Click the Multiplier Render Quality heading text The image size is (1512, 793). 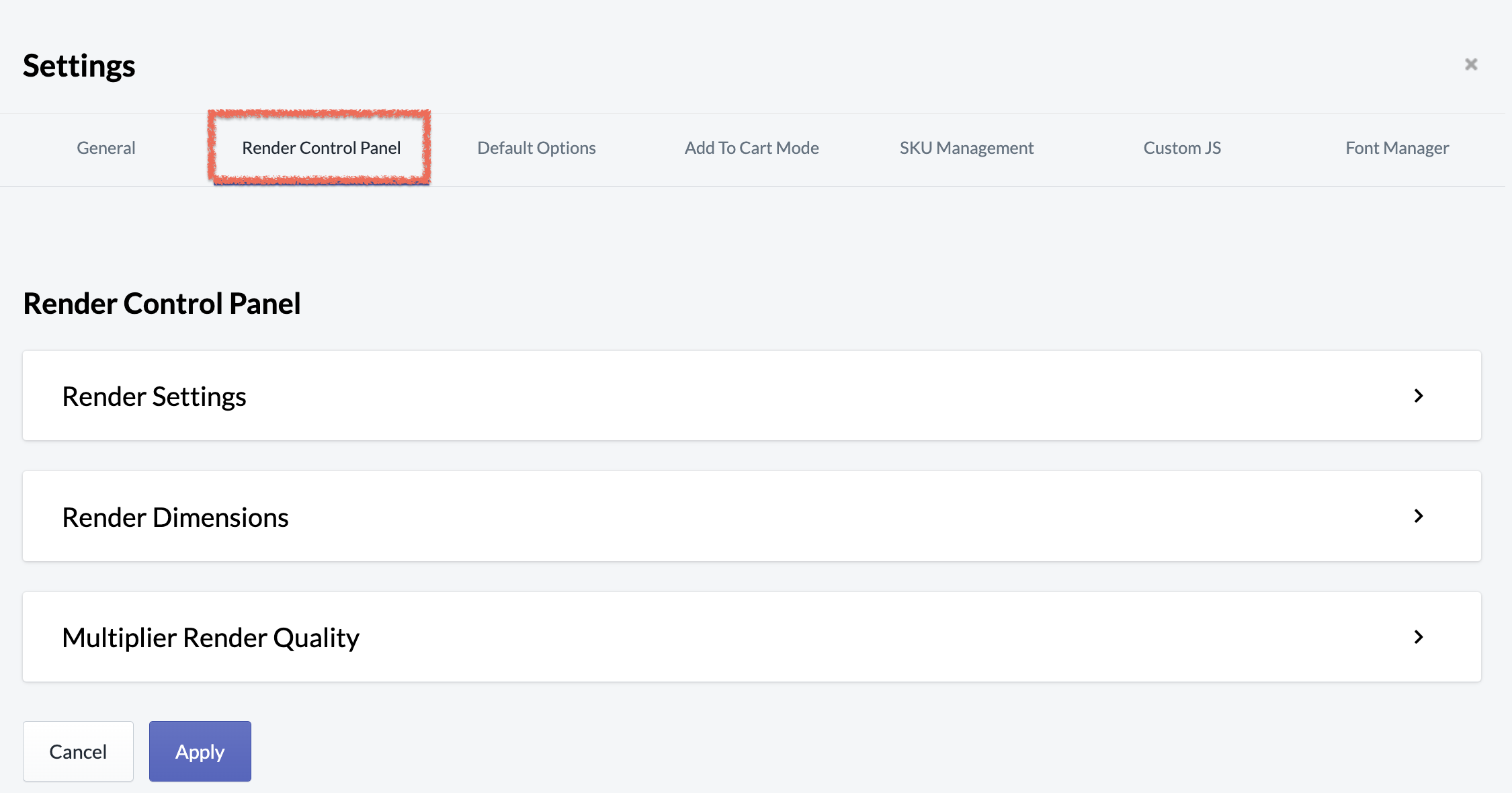tap(210, 638)
